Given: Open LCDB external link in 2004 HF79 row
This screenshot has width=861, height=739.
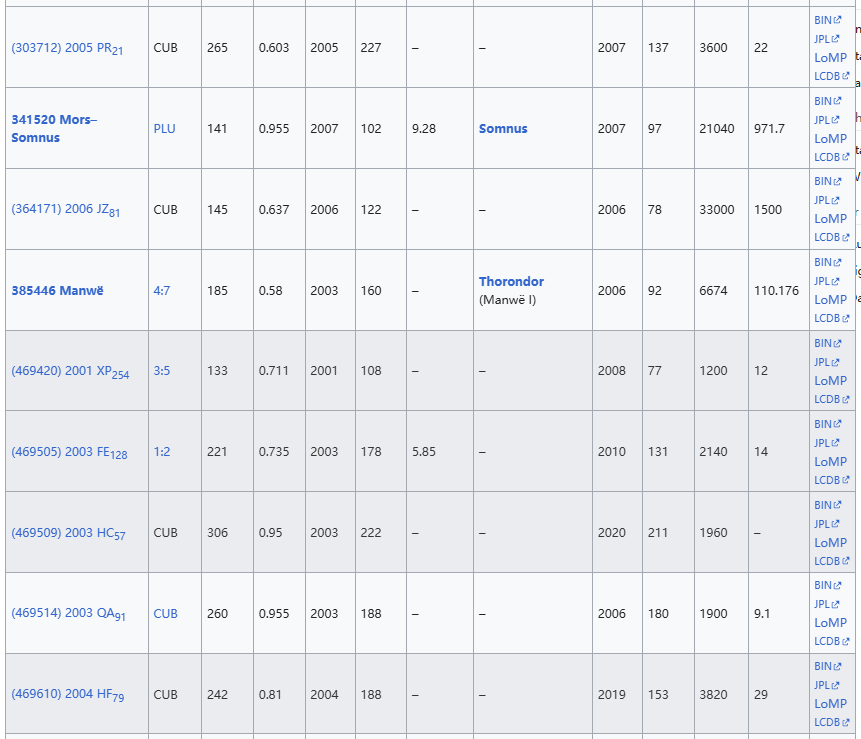Looking at the screenshot, I should 827,722.
